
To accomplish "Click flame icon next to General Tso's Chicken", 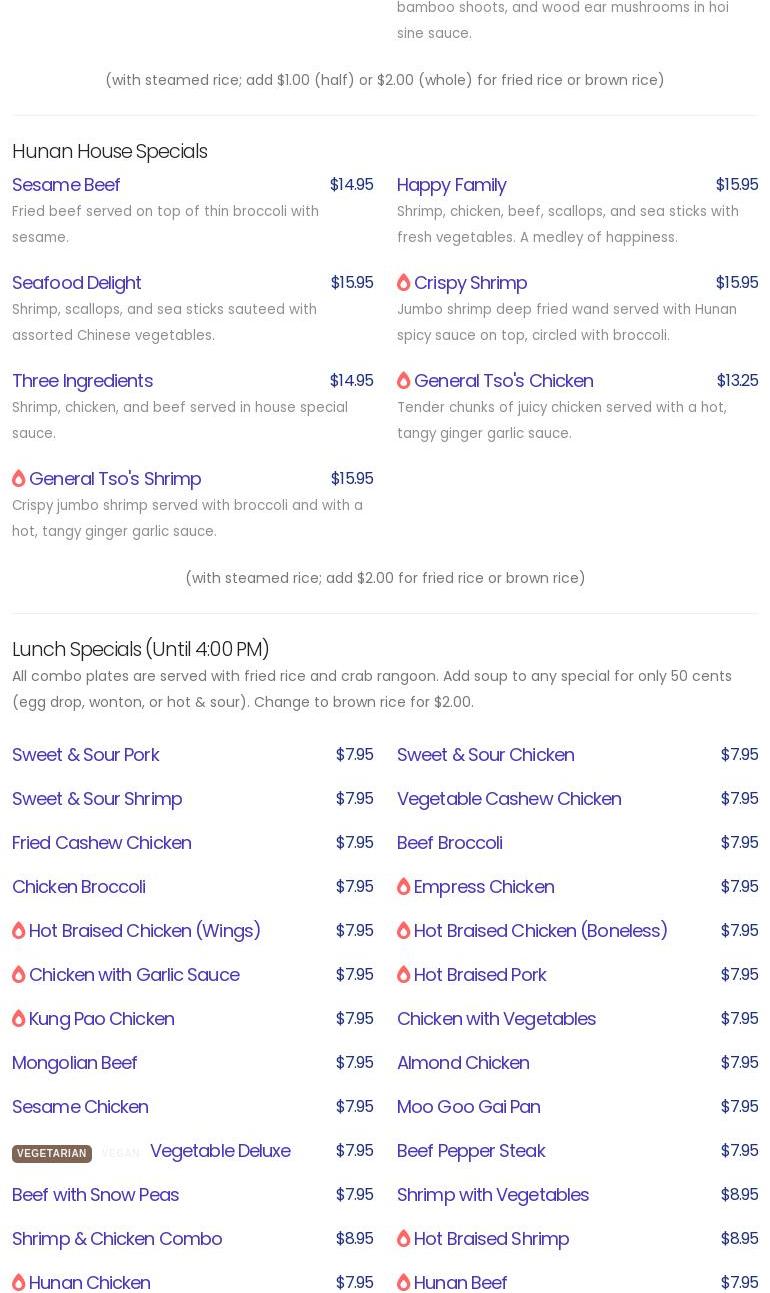I will pos(404,381).
